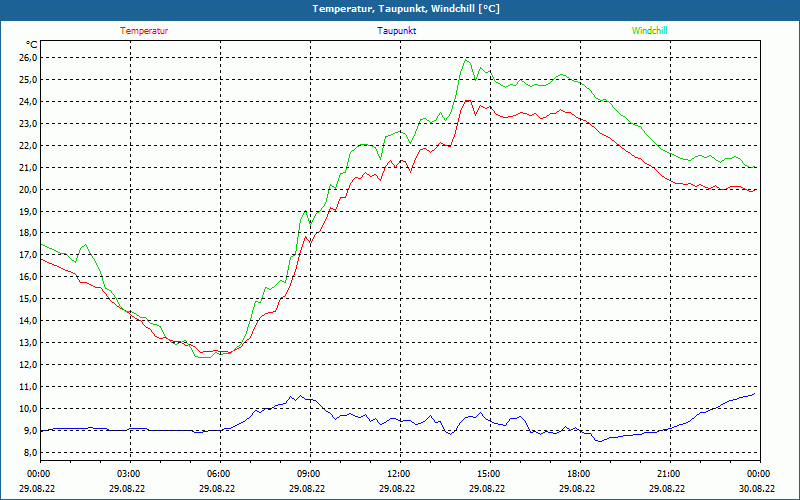Click the 19,0 y-axis value

click(28, 211)
